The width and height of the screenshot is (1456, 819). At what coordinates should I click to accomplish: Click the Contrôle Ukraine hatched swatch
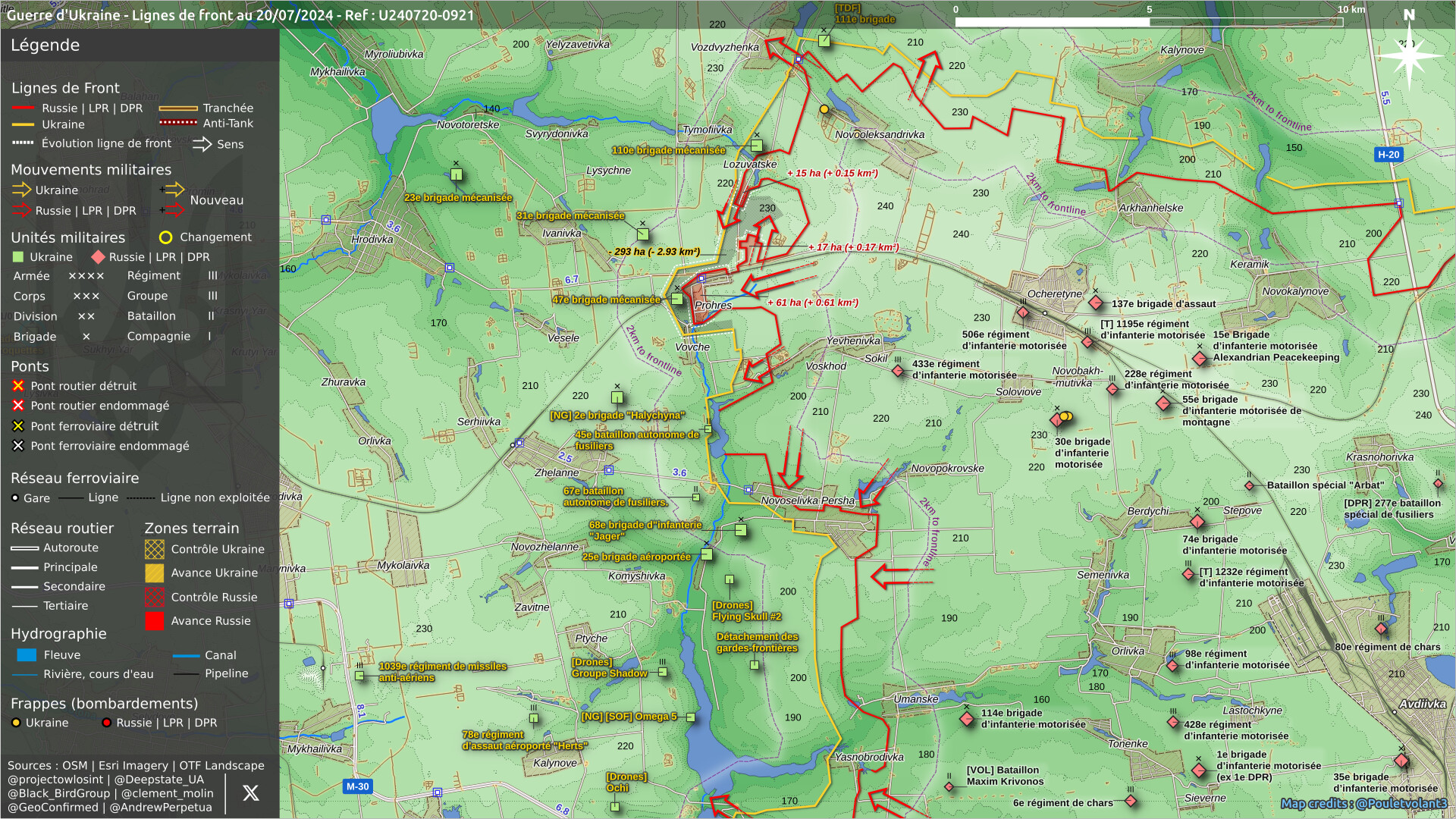click(155, 549)
